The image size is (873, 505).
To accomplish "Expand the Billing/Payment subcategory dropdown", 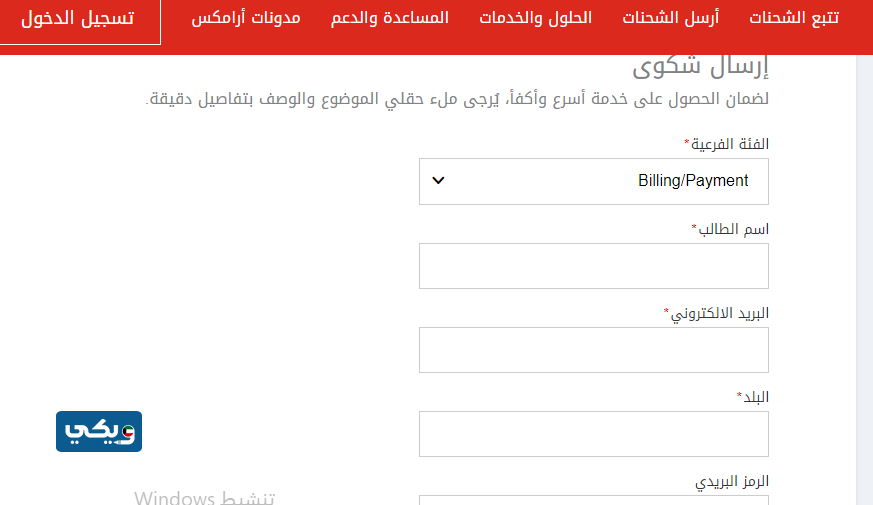I will [593, 181].
